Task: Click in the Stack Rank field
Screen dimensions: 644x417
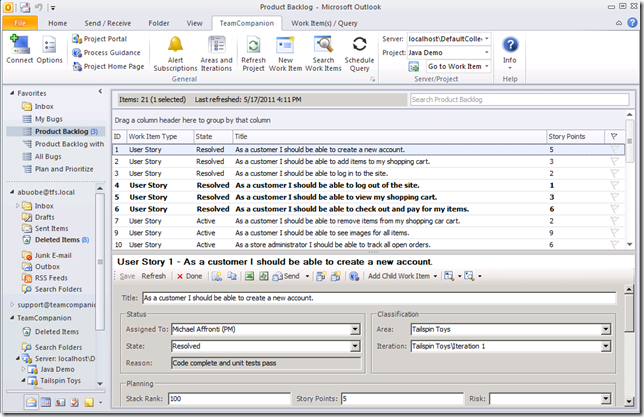Action: point(229,399)
